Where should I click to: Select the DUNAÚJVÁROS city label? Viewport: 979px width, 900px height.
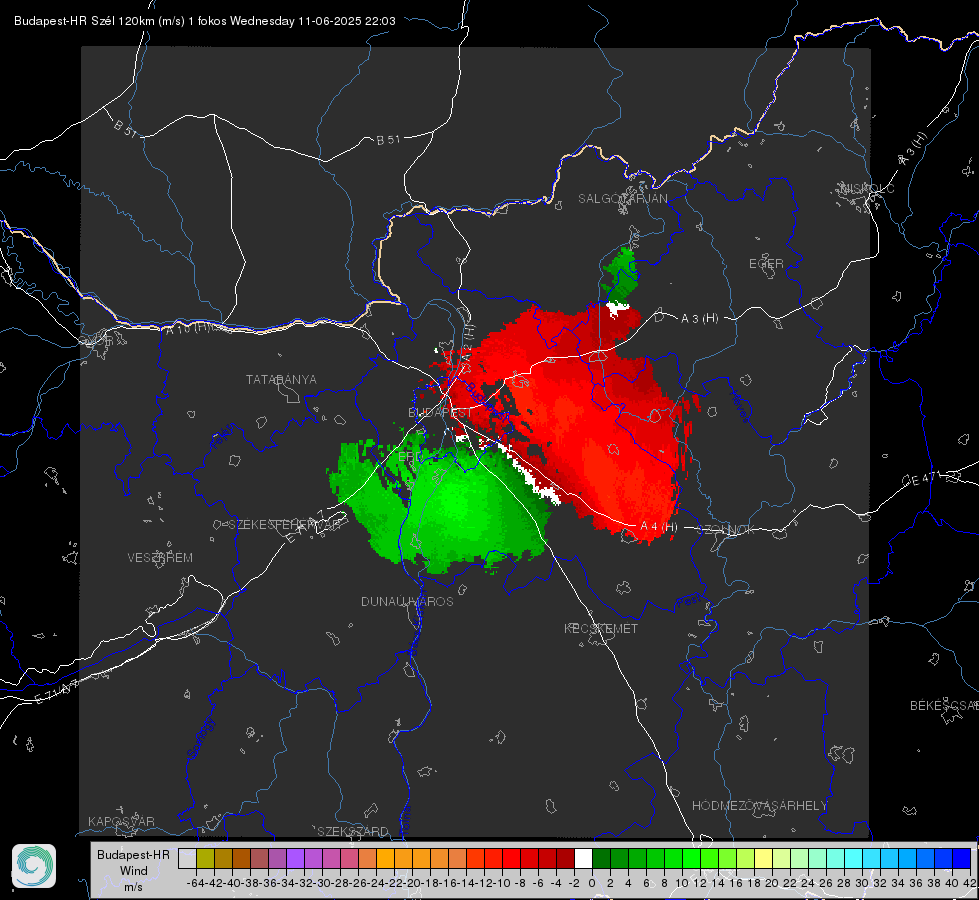coord(407,601)
